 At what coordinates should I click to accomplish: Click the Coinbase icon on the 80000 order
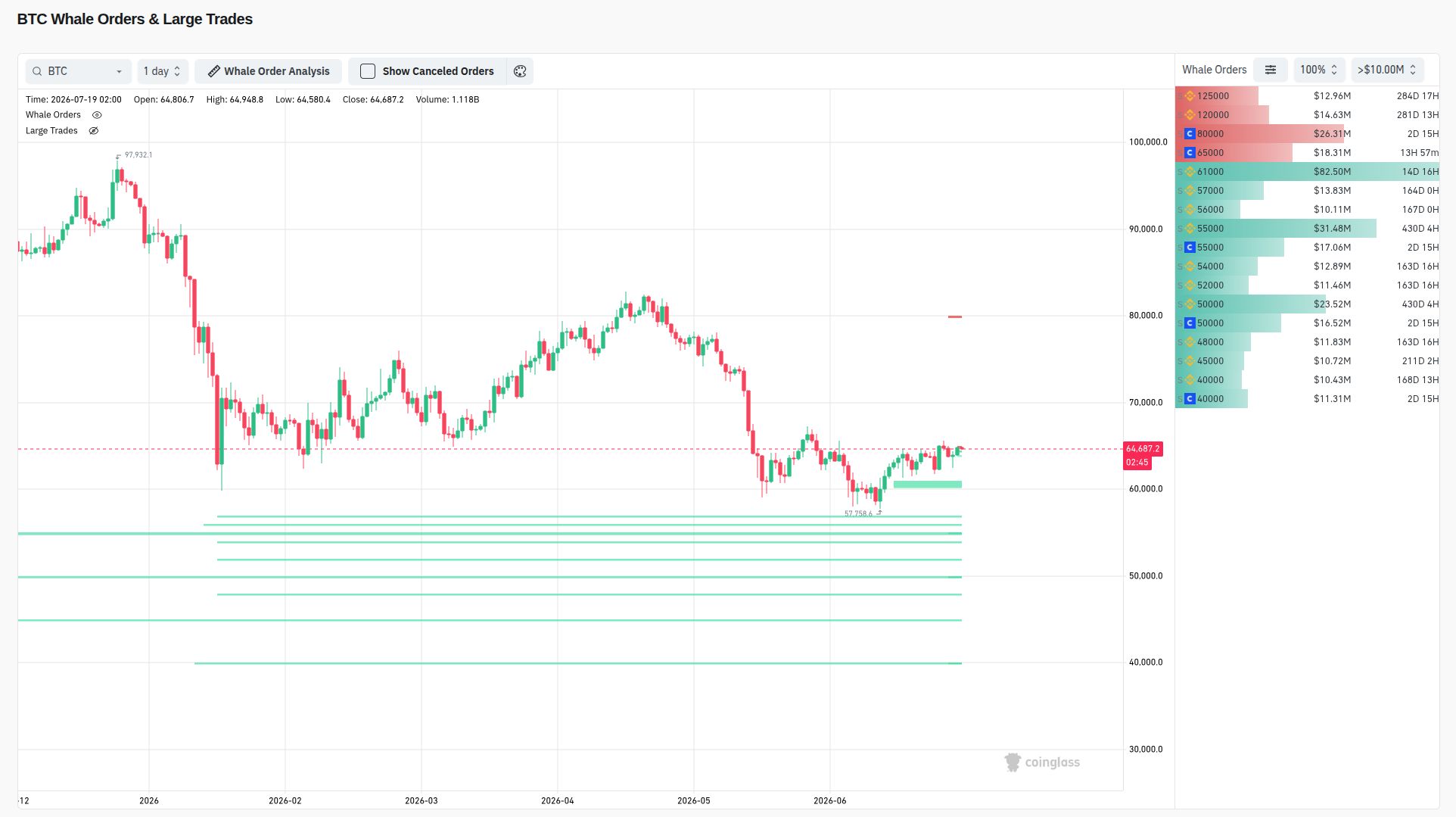(x=1190, y=134)
